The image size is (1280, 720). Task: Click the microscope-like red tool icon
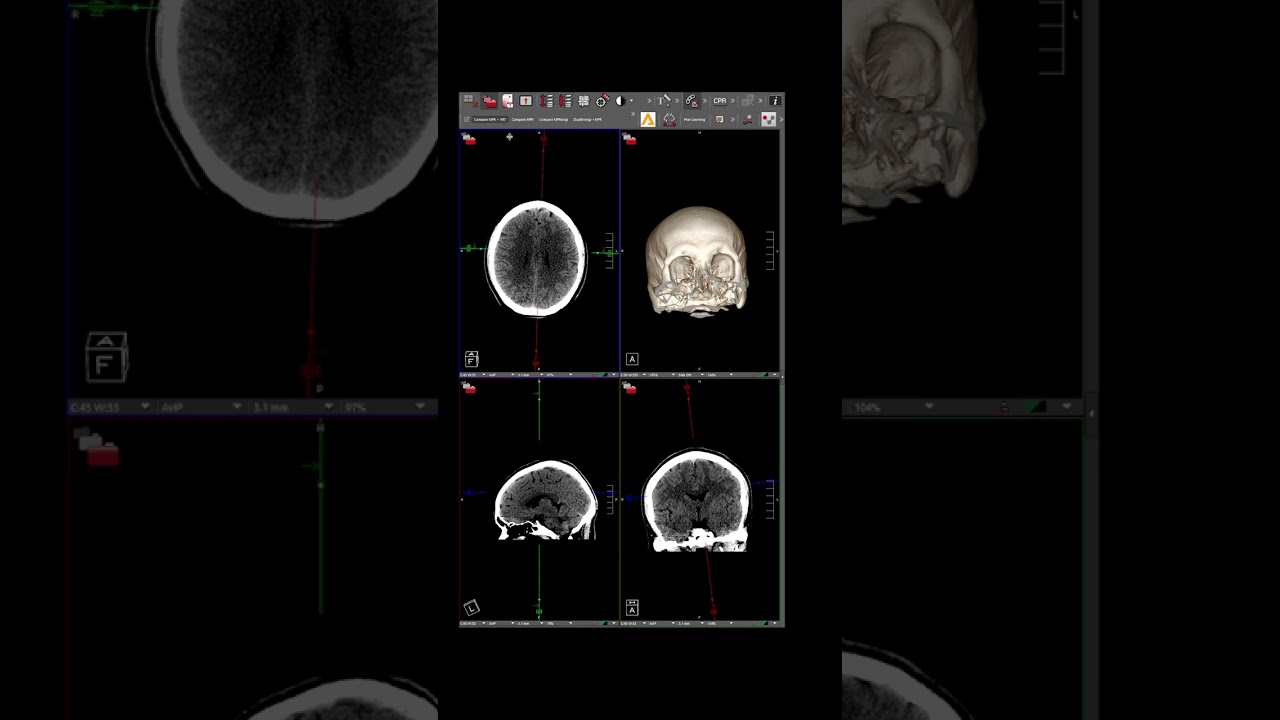point(747,120)
